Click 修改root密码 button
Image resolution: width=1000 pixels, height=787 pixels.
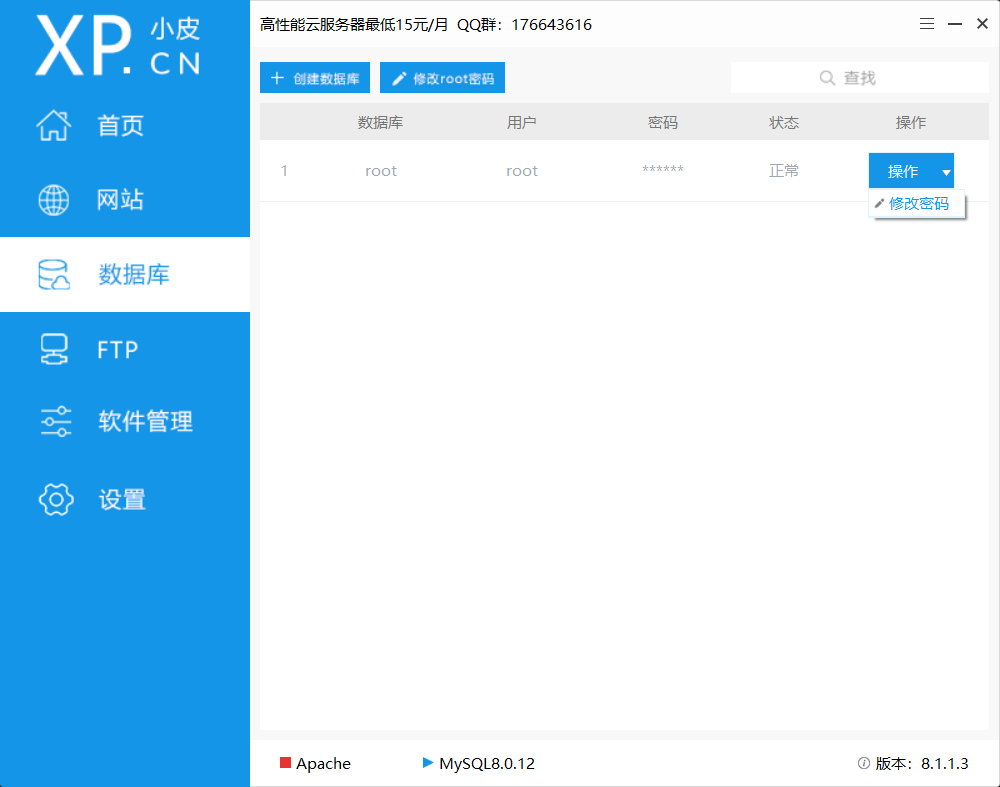[443, 78]
